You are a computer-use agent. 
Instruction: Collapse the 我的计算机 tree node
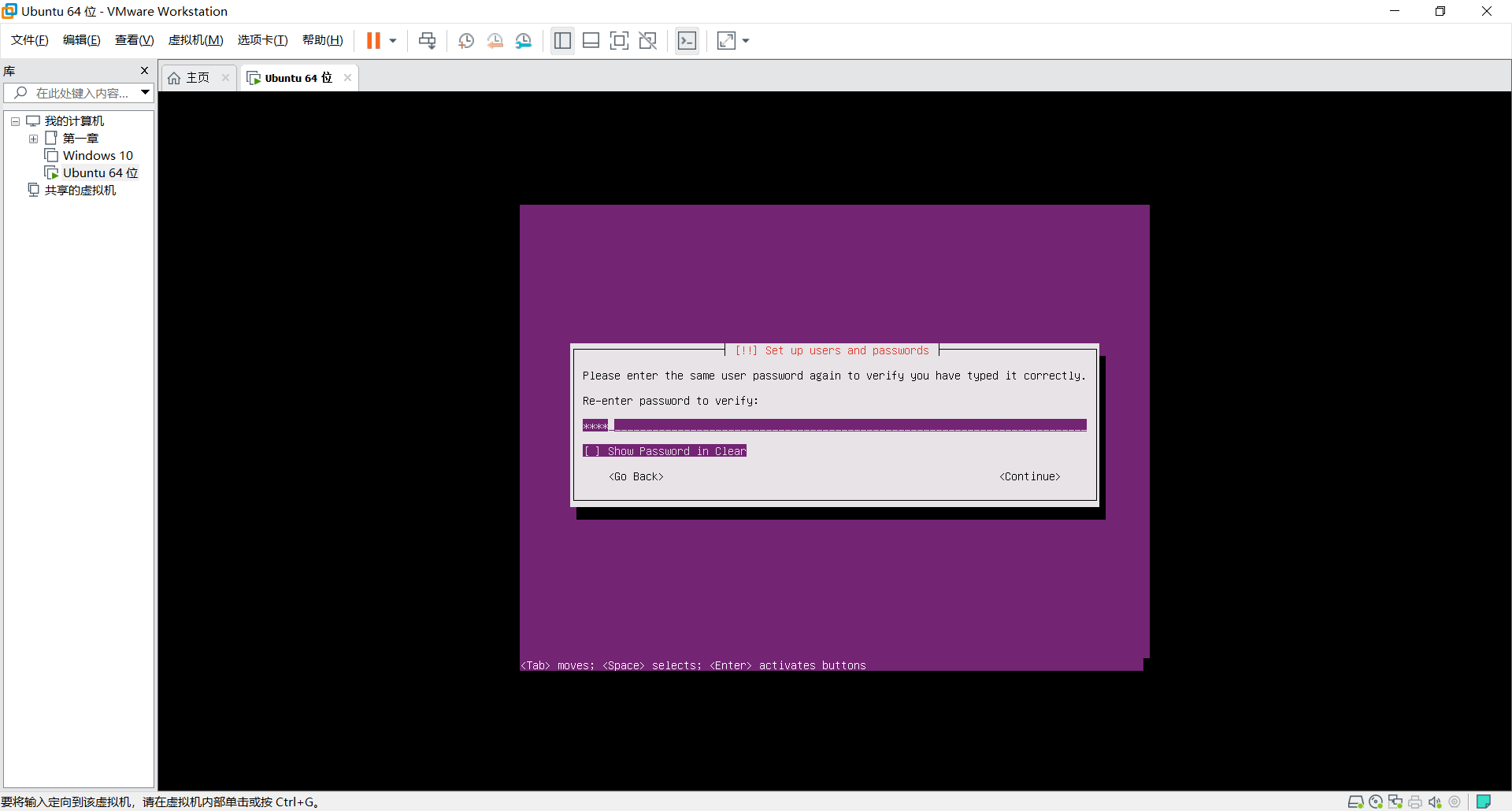[15, 121]
